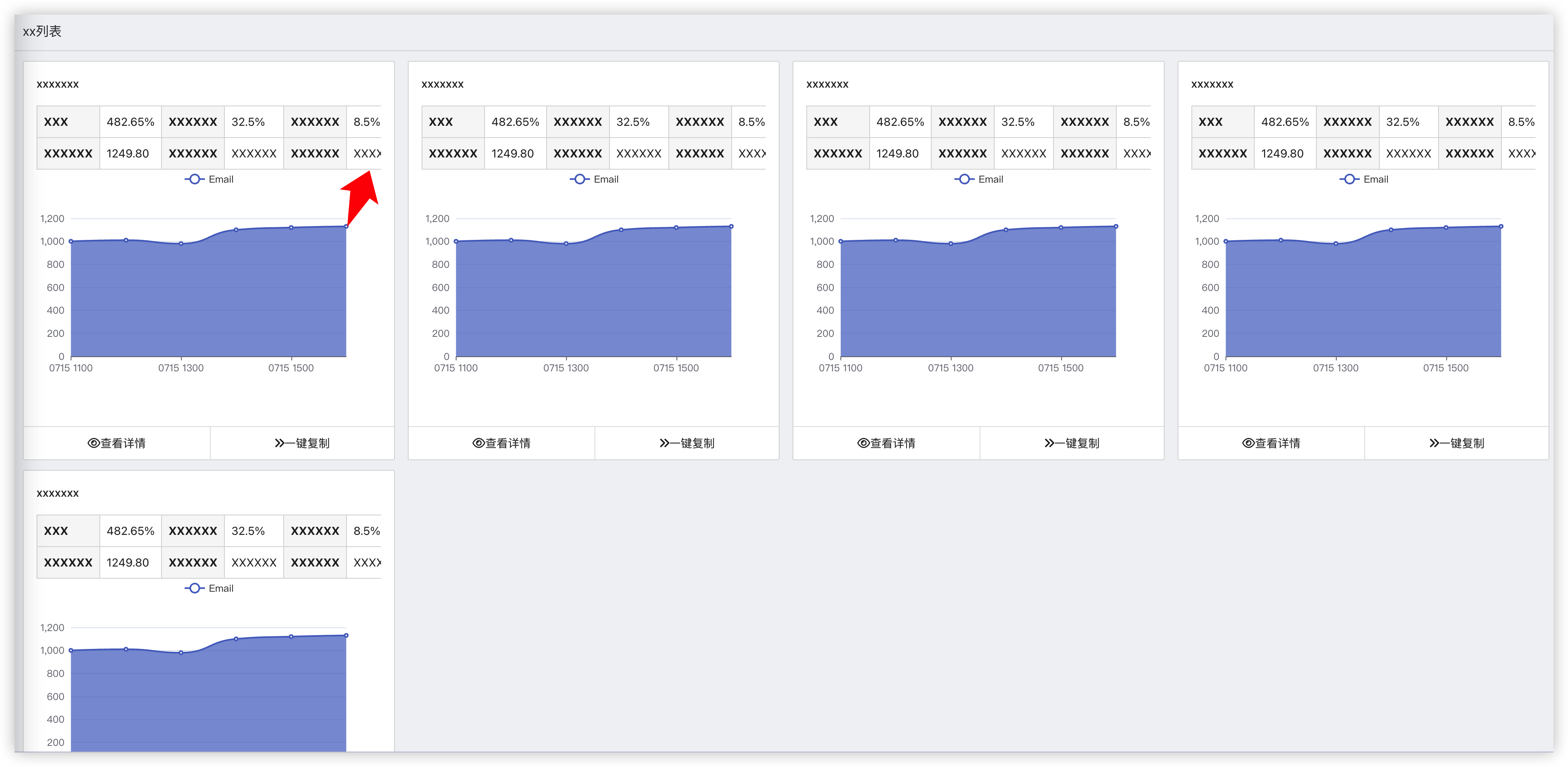1568x767 pixels.
Task: Click the xxxxxxx title of the second-row card
Action: click(58, 493)
